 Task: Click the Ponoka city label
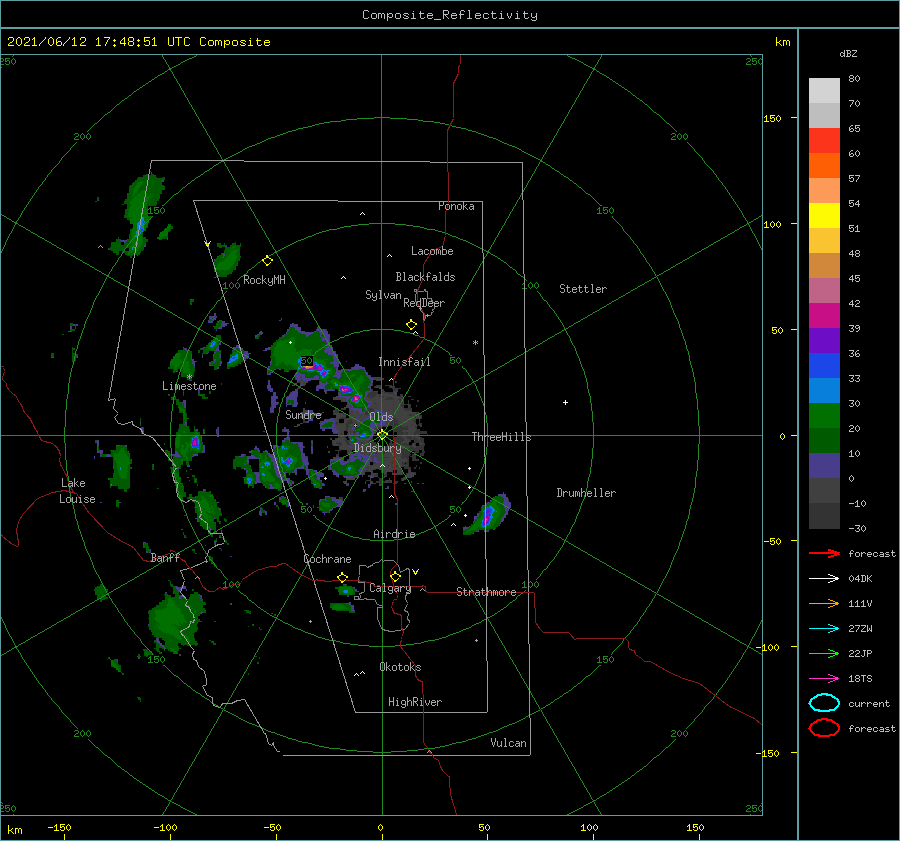click(x=456, y=206)
